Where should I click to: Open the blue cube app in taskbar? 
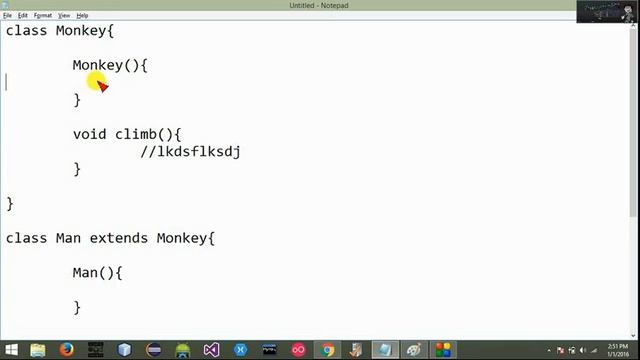124,350
